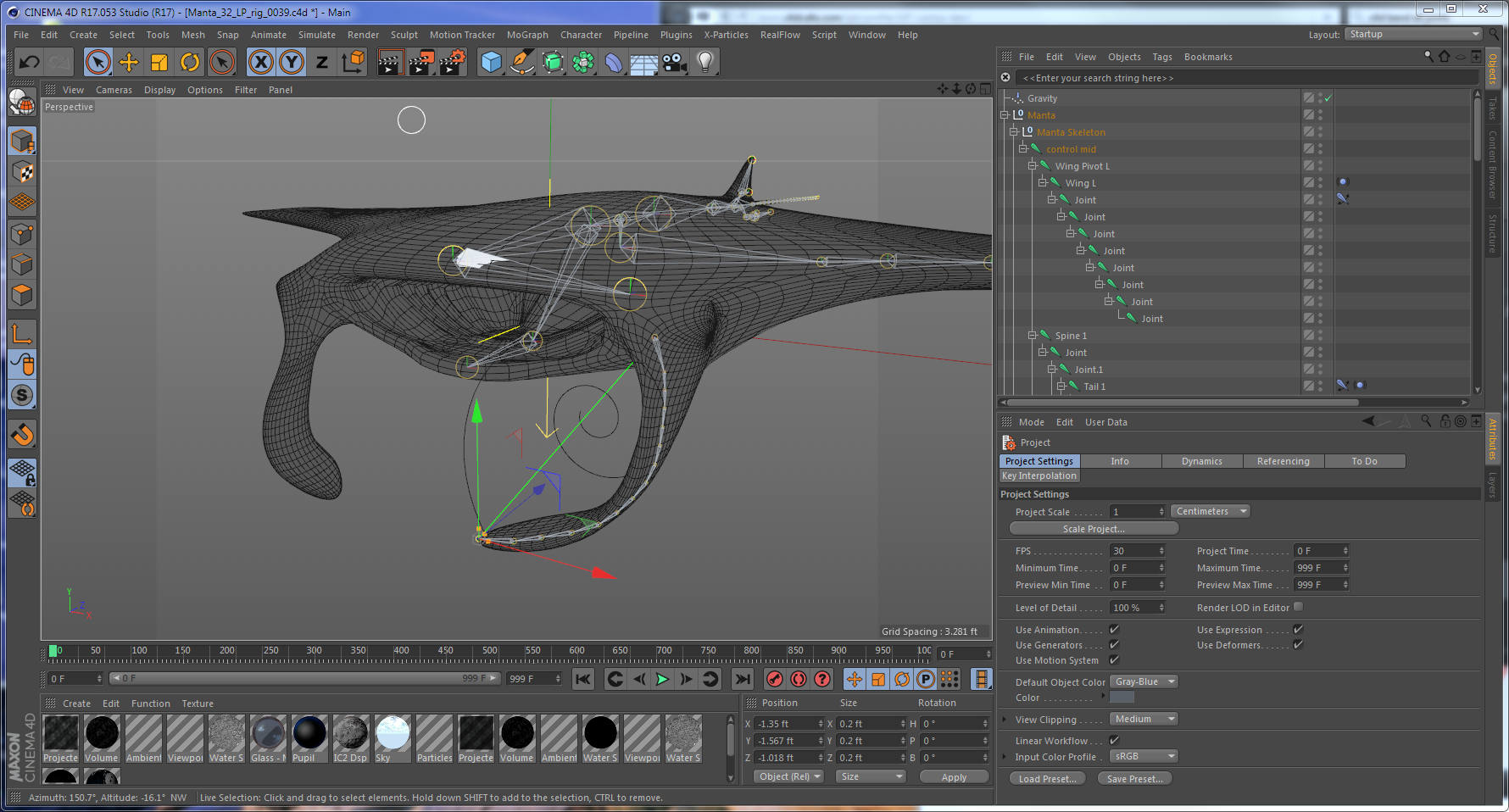Image resolution: width=1509 pixels, height=812 pixels.
Task: Collapse the Wing Pivot L tree node
Action: click(1033, 166)
